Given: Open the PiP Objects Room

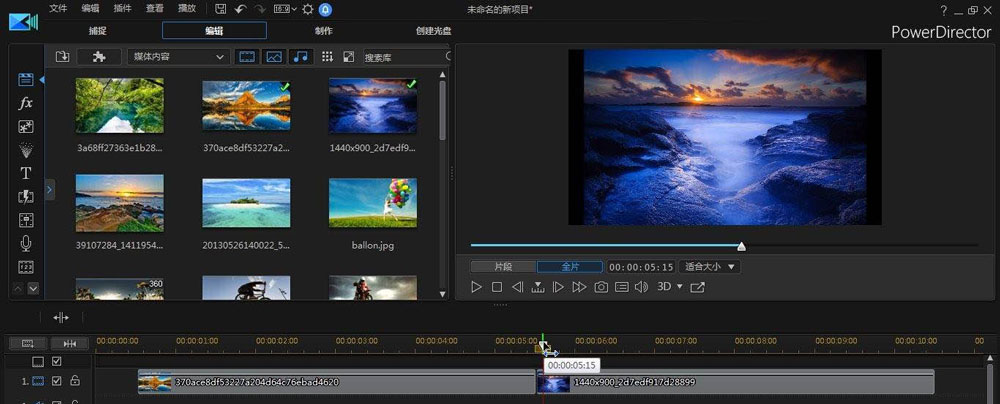Looking at the screenshot, I should pos(26,126).
